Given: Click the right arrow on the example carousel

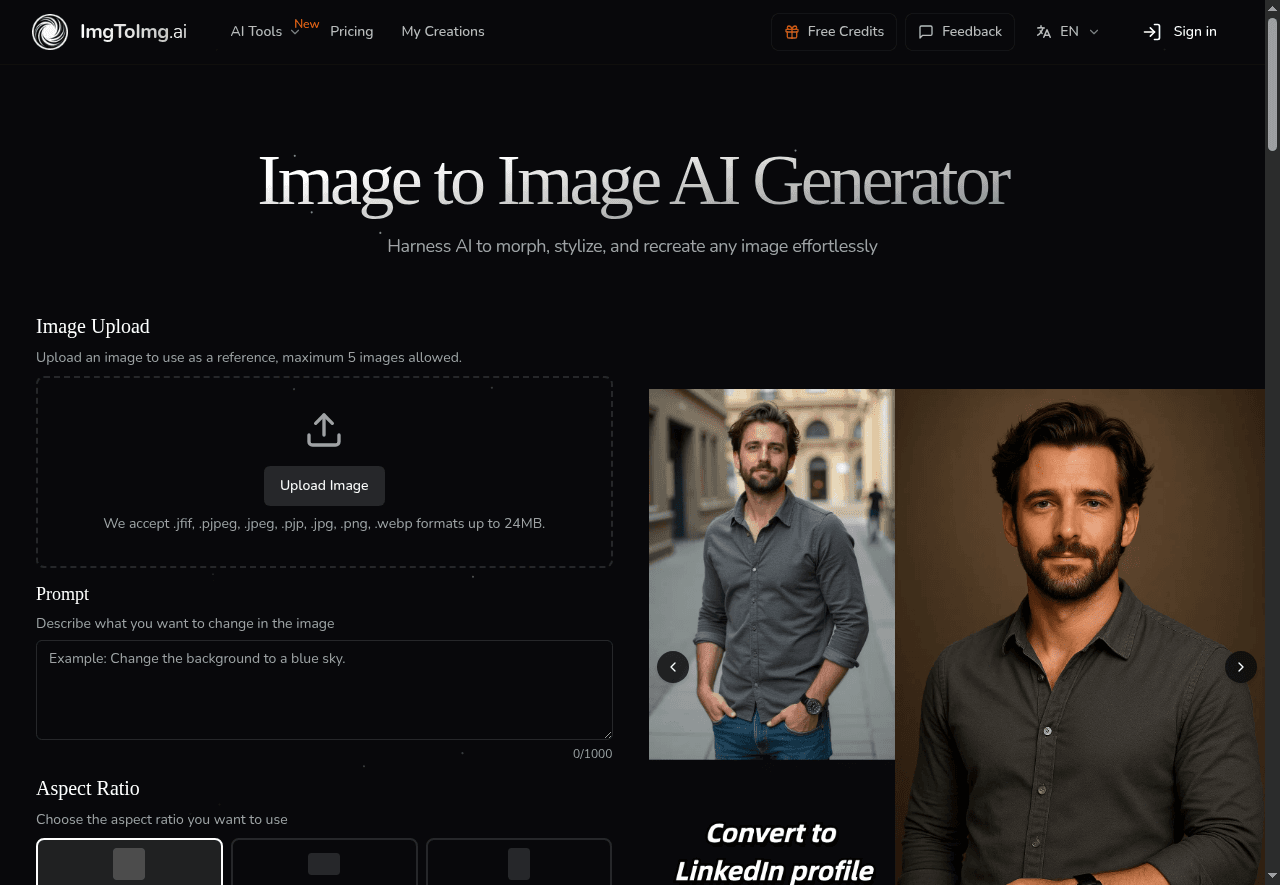Looking at the screenshot, I should click(x=1241, y=666).
